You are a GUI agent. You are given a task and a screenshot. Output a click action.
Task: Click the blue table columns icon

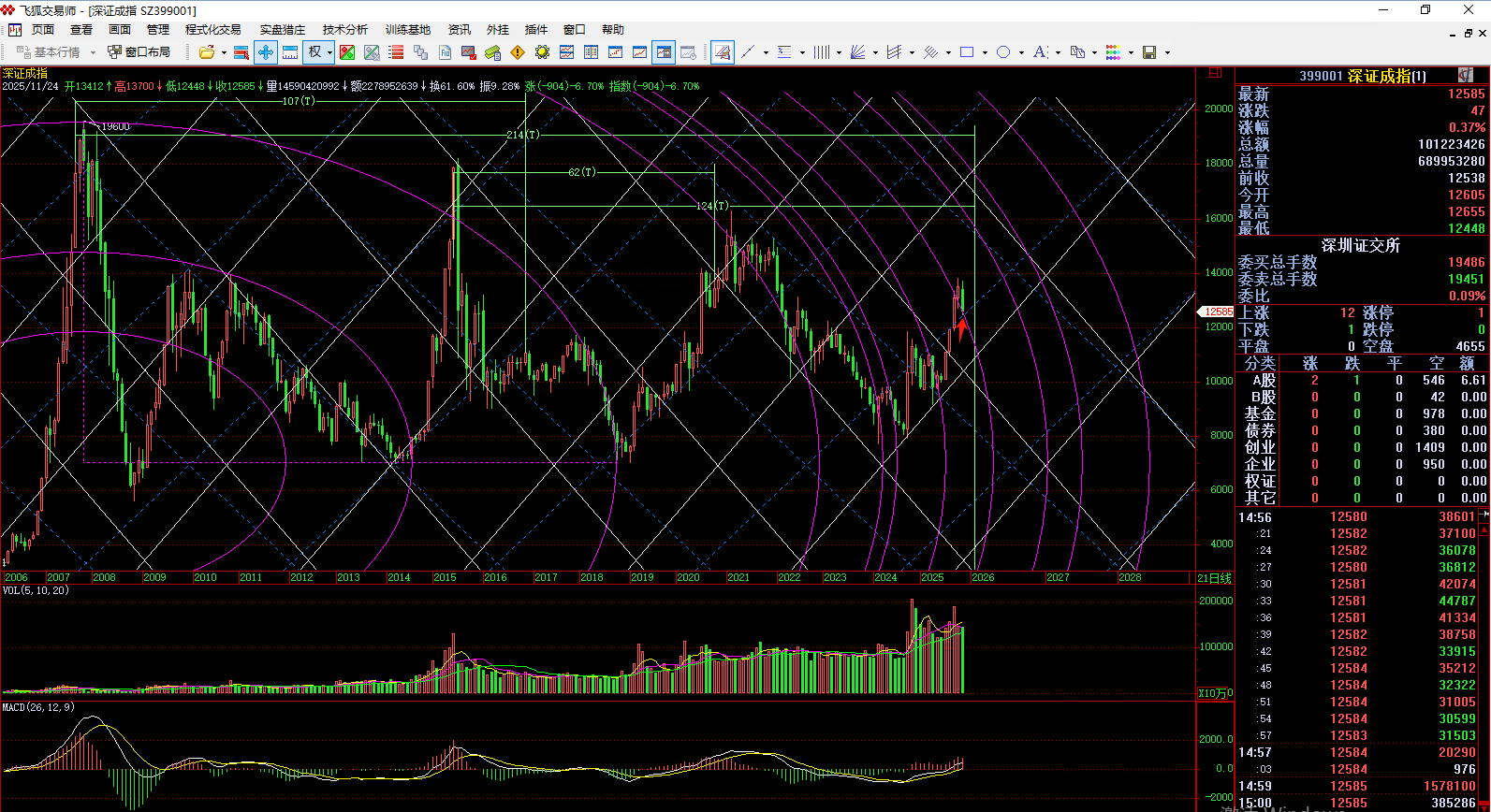tap(591, 52)
